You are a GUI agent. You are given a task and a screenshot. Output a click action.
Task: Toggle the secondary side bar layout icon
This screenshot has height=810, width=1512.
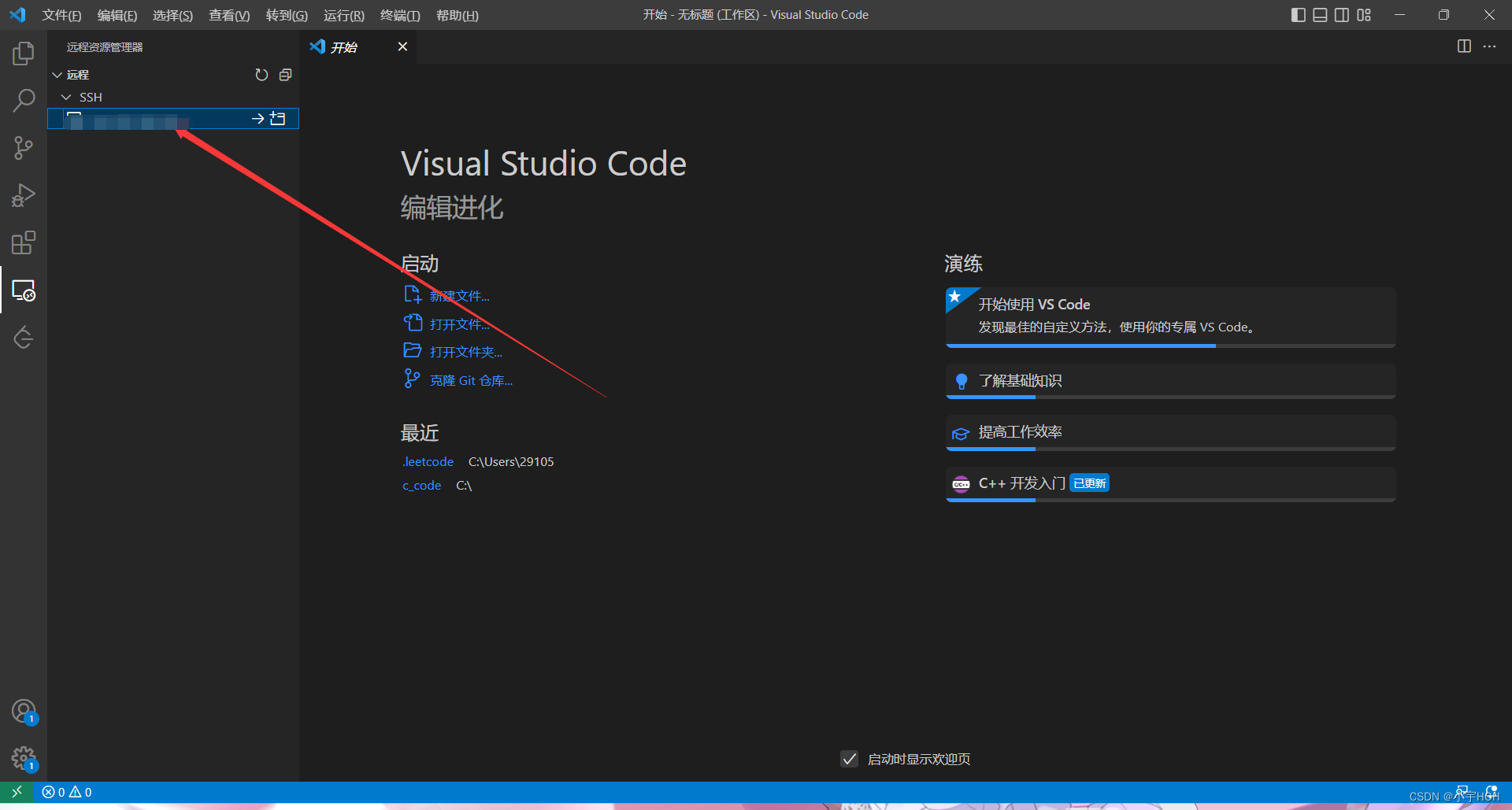(1342, 15)
